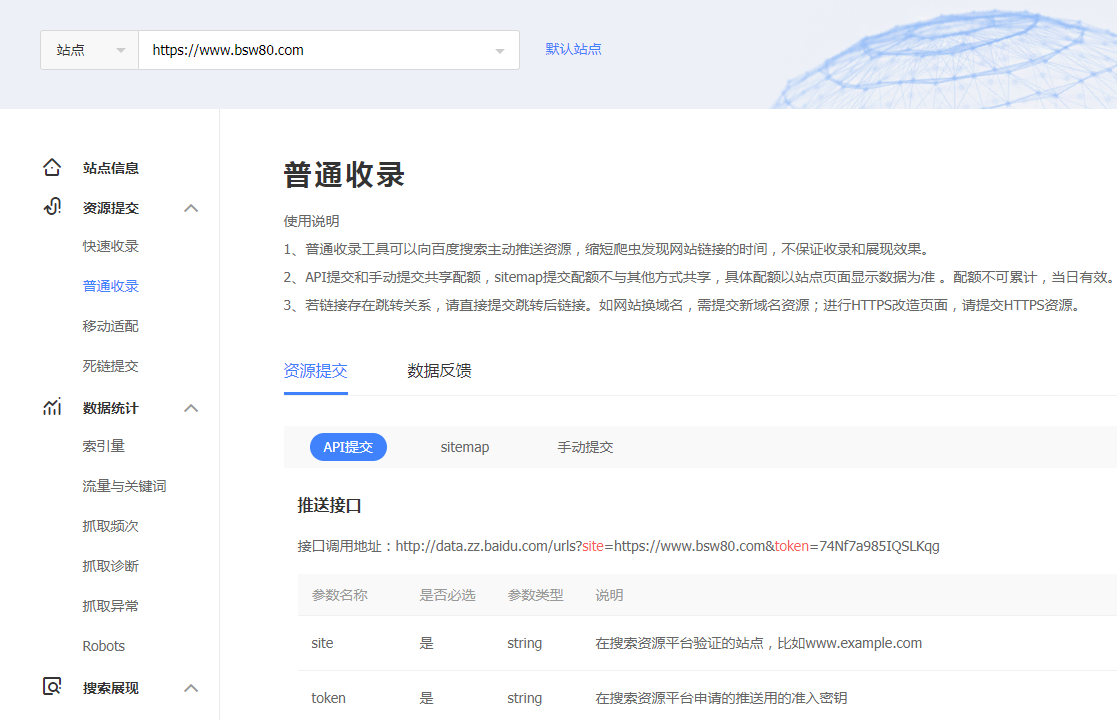Click the www.example.com description text
This screenshot has height=720, width=1117.
point(759,643)
